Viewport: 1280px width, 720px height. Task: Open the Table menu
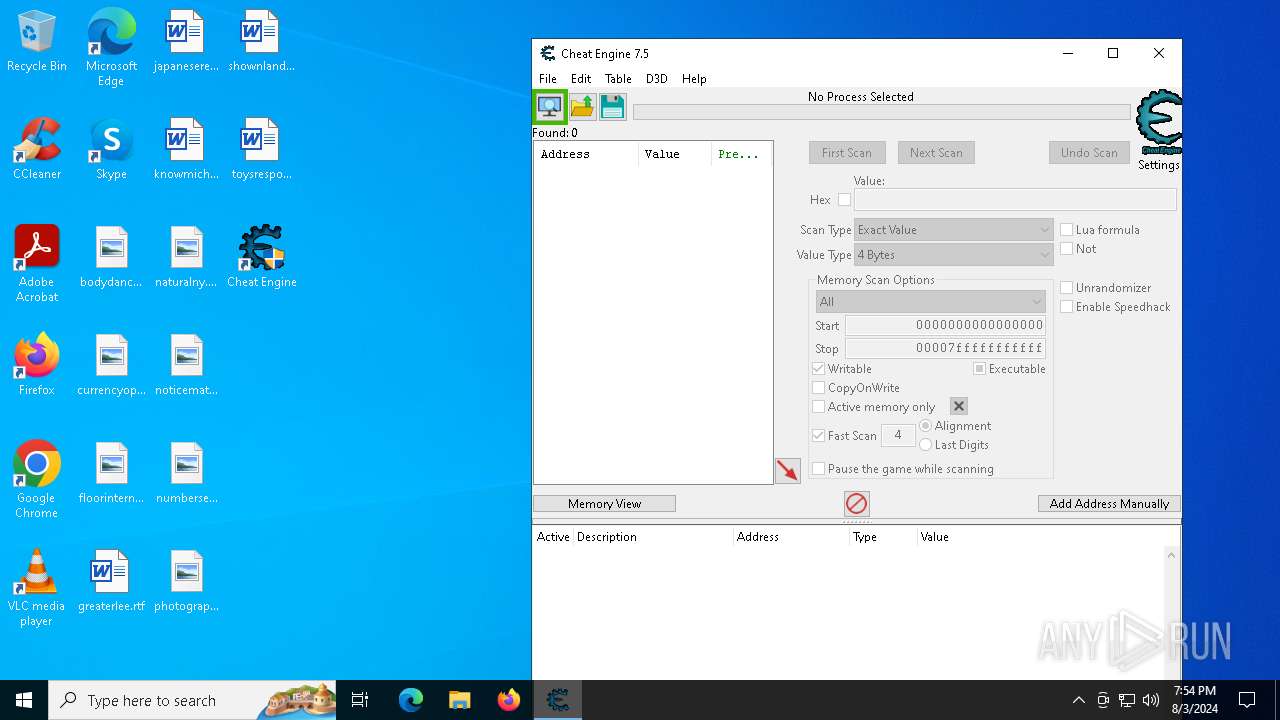tap(618, 79)
